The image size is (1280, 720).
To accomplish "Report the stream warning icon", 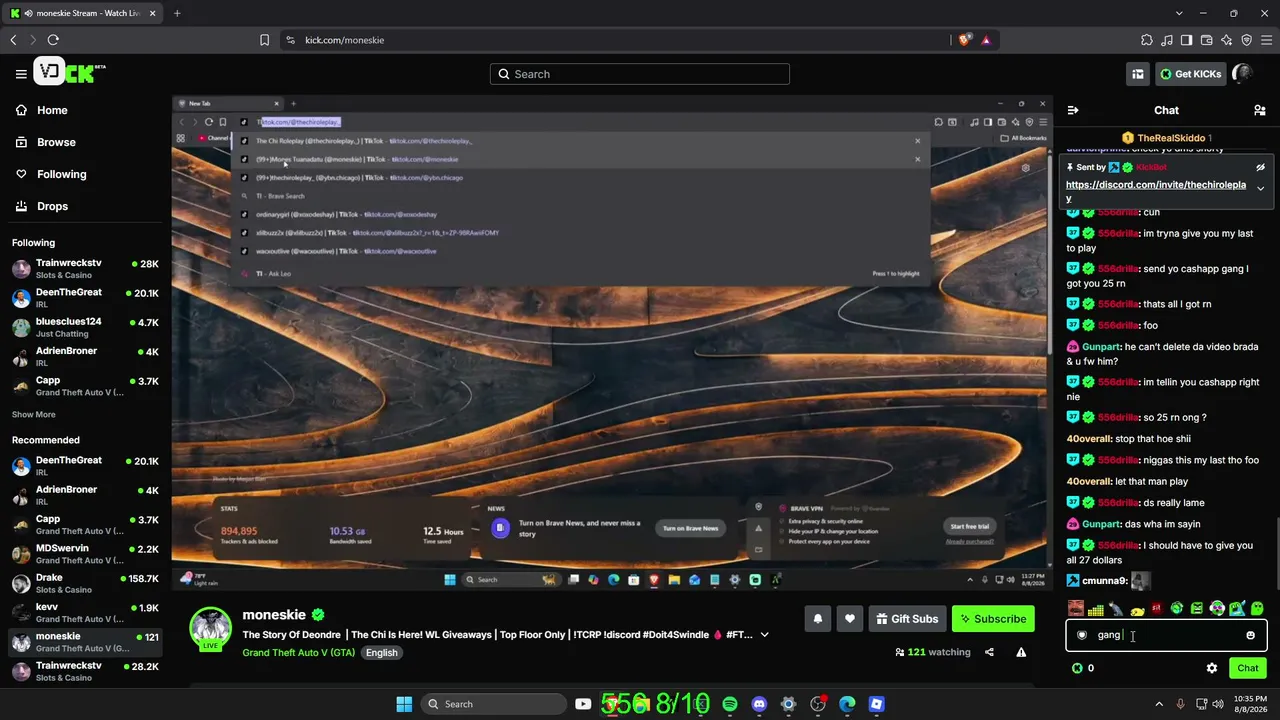I will [1021, 652].
